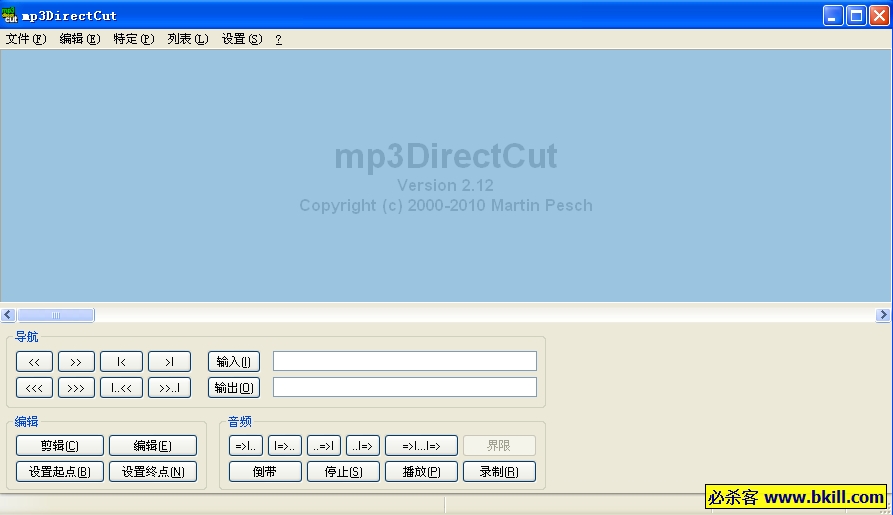Open the 设置(S) menu
The height and width of the screenshot is (515, 893).
(x=242, y=39)
